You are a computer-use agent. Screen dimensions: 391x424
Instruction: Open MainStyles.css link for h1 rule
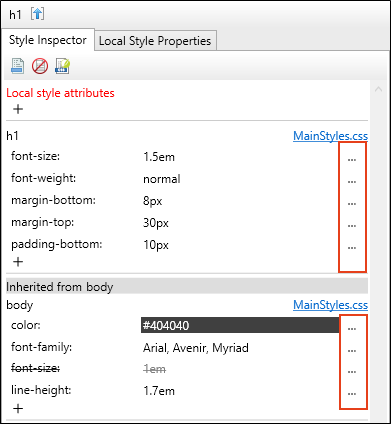coord(330,136)
